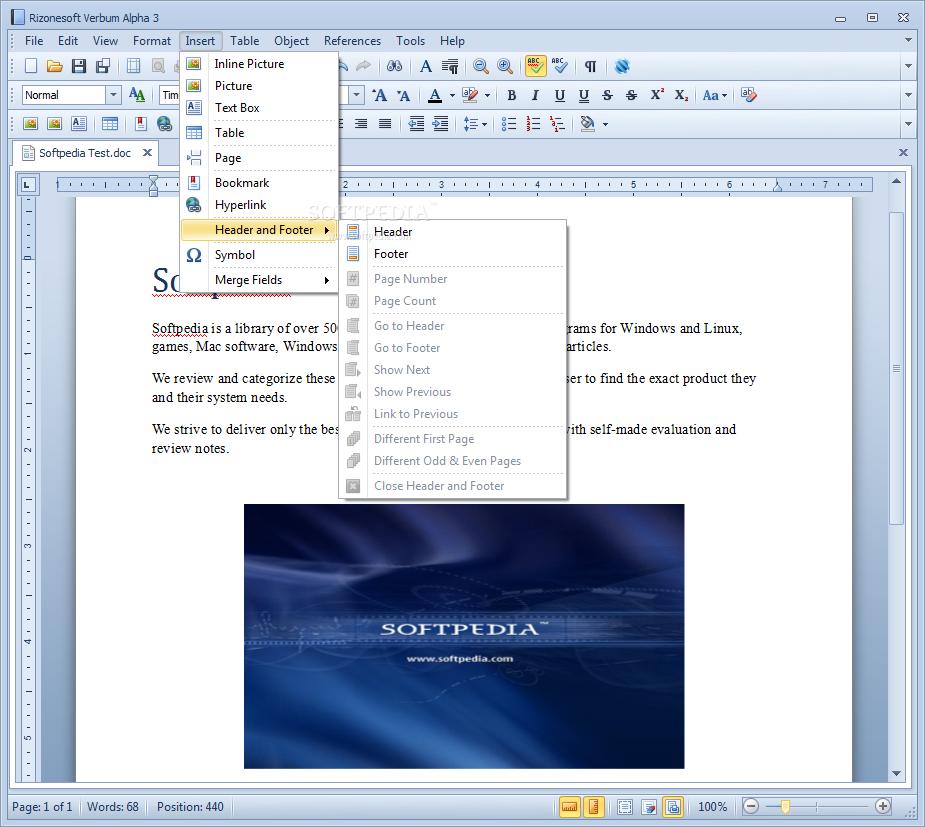
Task: Click the Zoom out magnifier icon
Action: [x=481, y=66]
